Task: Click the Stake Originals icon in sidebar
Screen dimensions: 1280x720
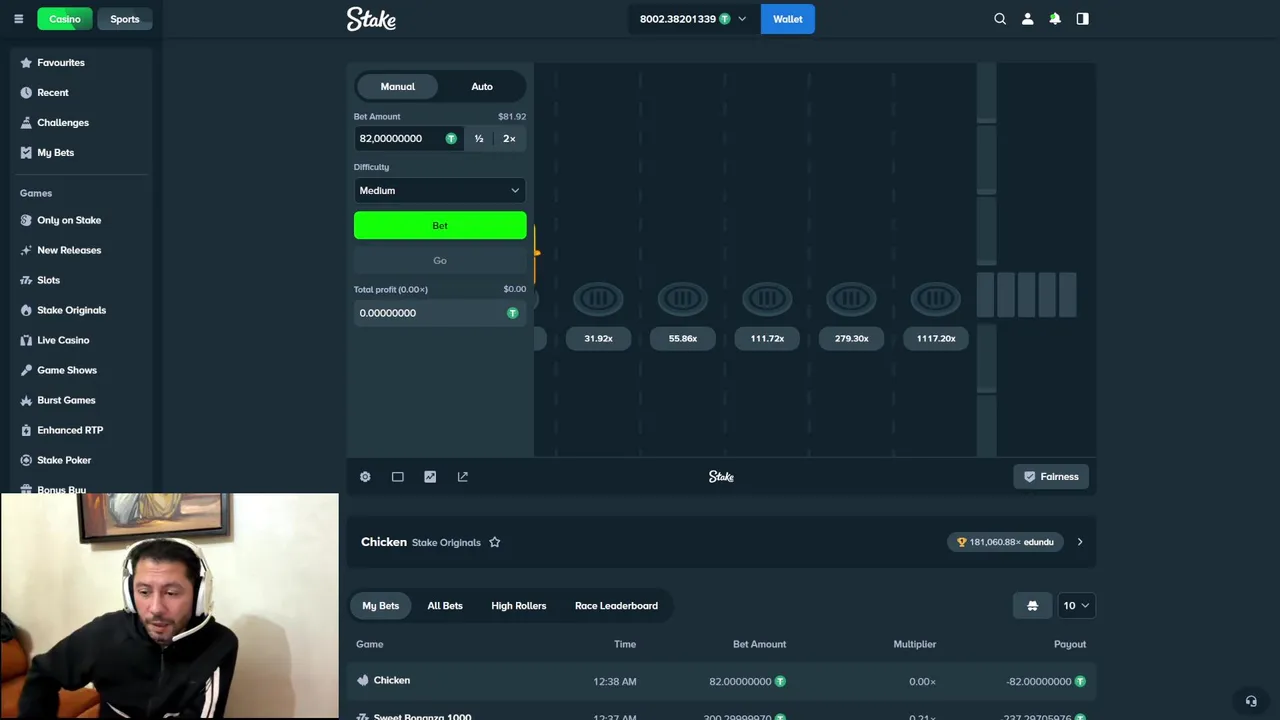Action: (x=27, y=310)
